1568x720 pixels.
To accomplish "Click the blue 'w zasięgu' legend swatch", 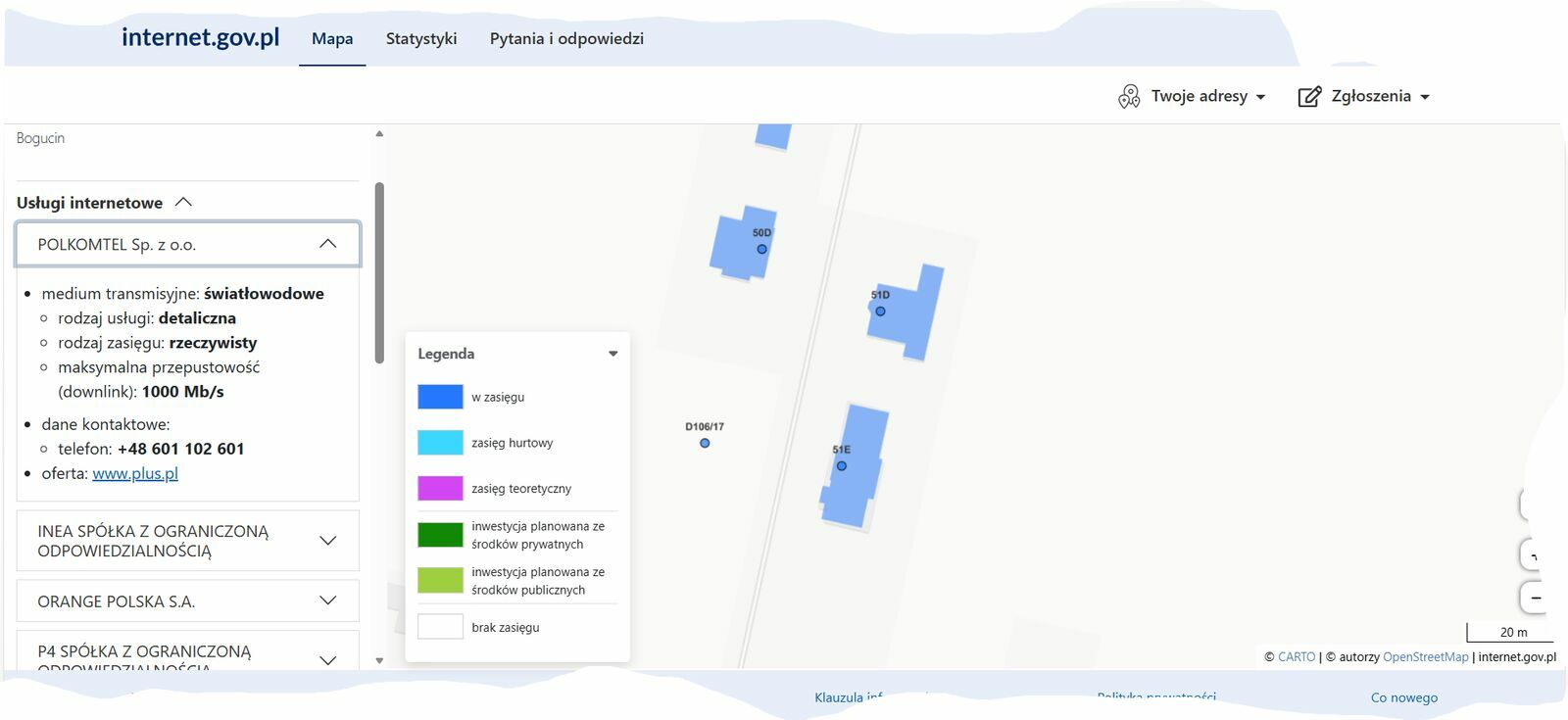I will pos(440,397).
